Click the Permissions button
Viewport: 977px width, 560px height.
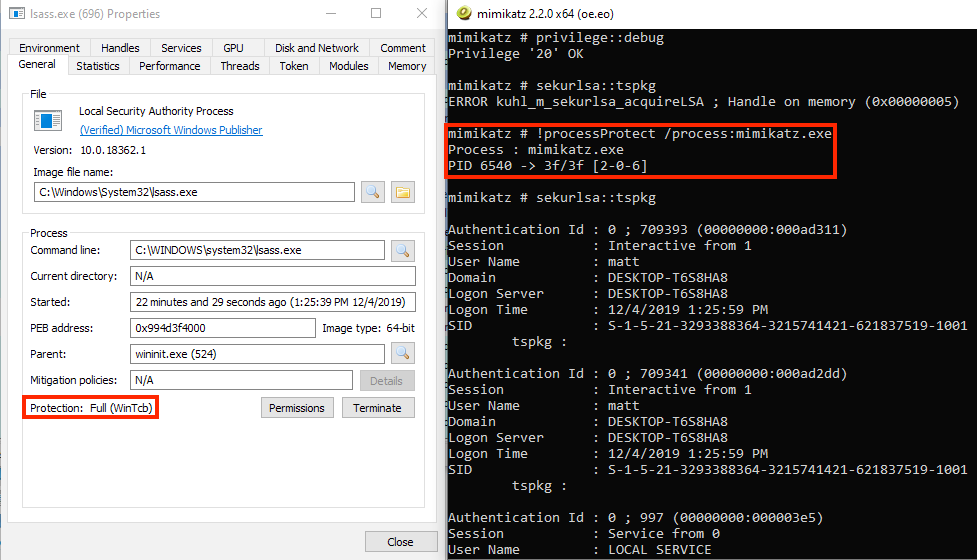pos(297,408)
